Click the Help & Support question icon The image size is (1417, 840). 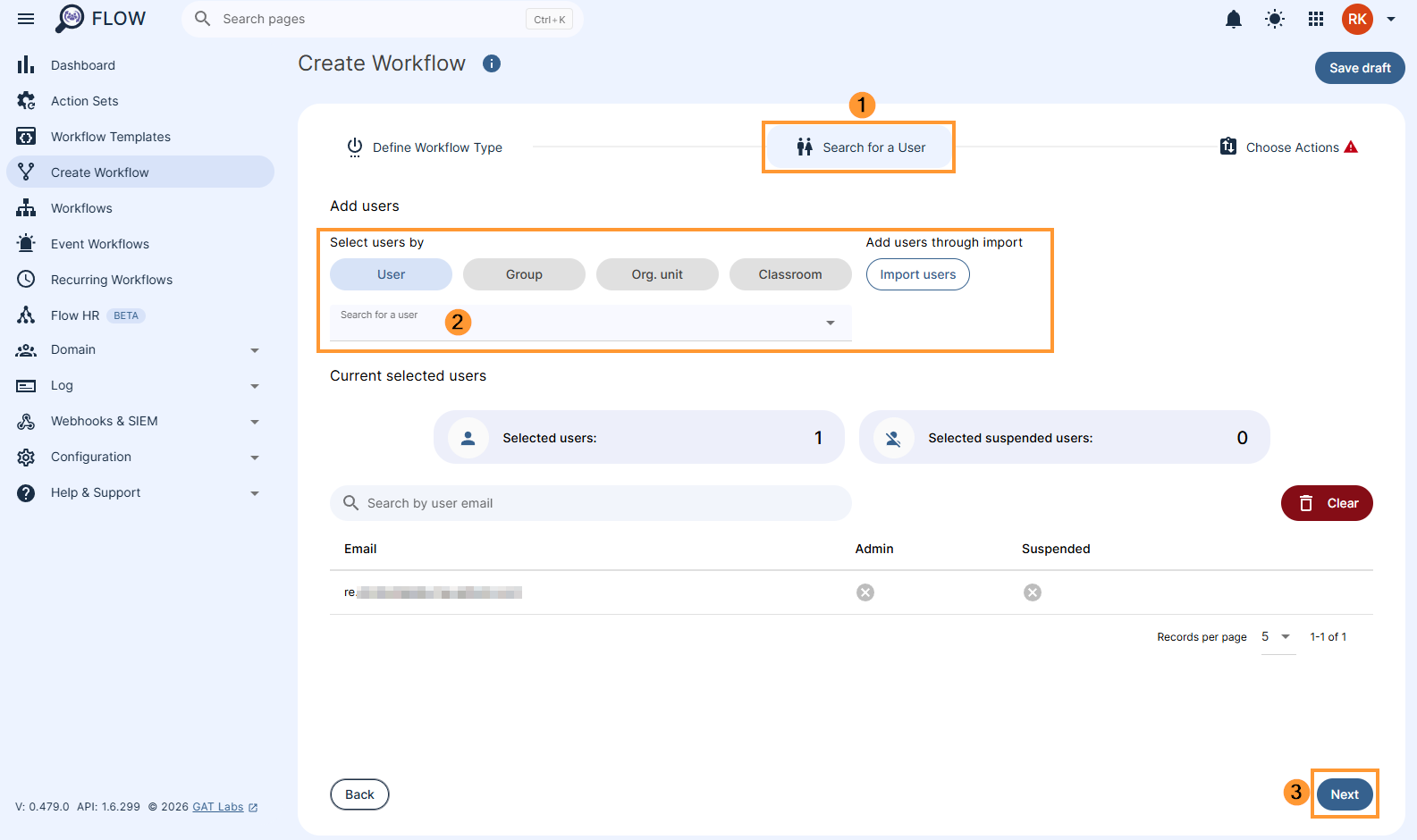[26, 493]
